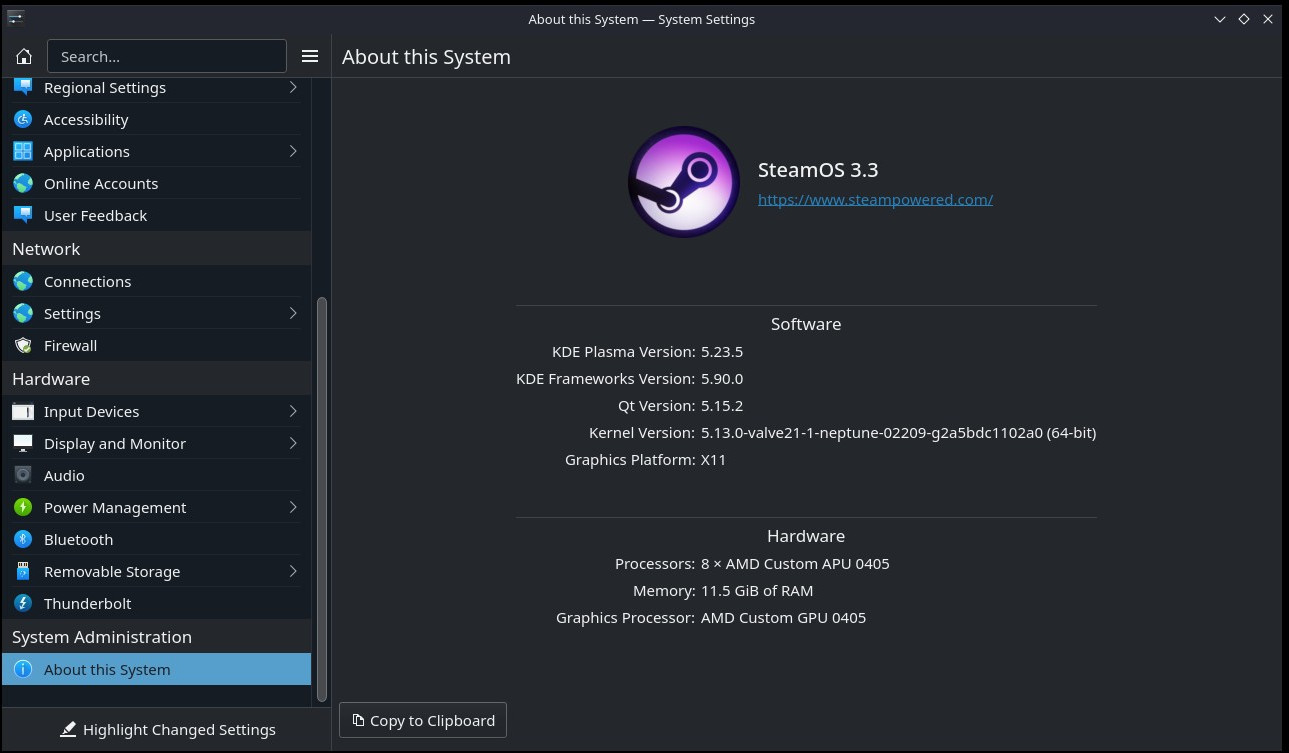The width and height of the screenshot is (1289, 753).
Task: Click the Removable Storage icon
Action: pyautogui.click(x=23, y=571)
